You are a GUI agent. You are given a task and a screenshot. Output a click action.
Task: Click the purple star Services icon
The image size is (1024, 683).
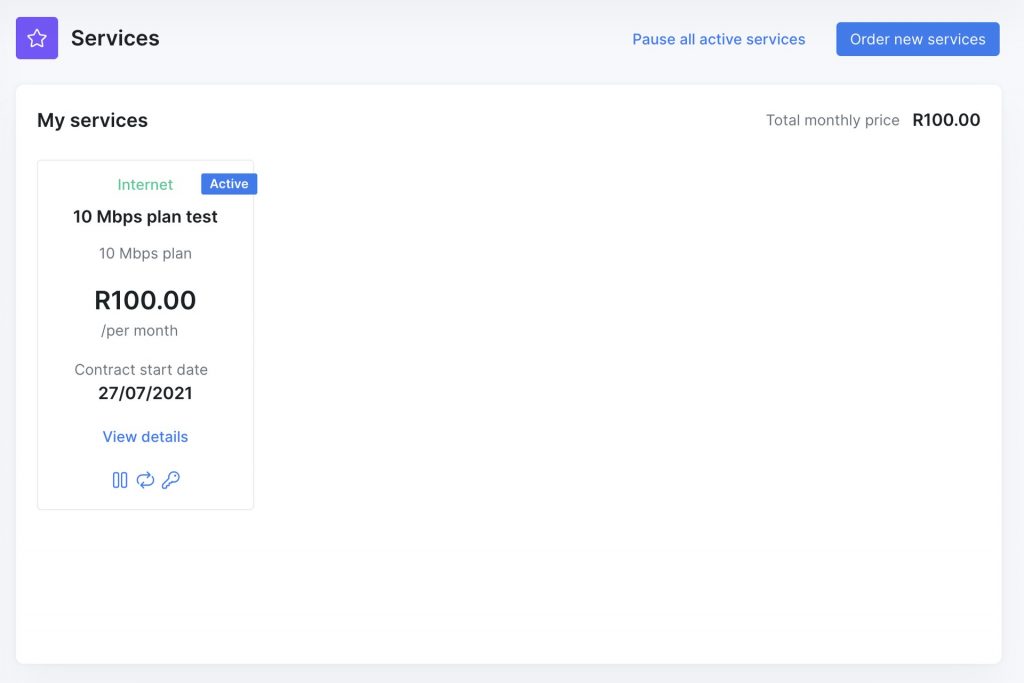click(37, 38)
